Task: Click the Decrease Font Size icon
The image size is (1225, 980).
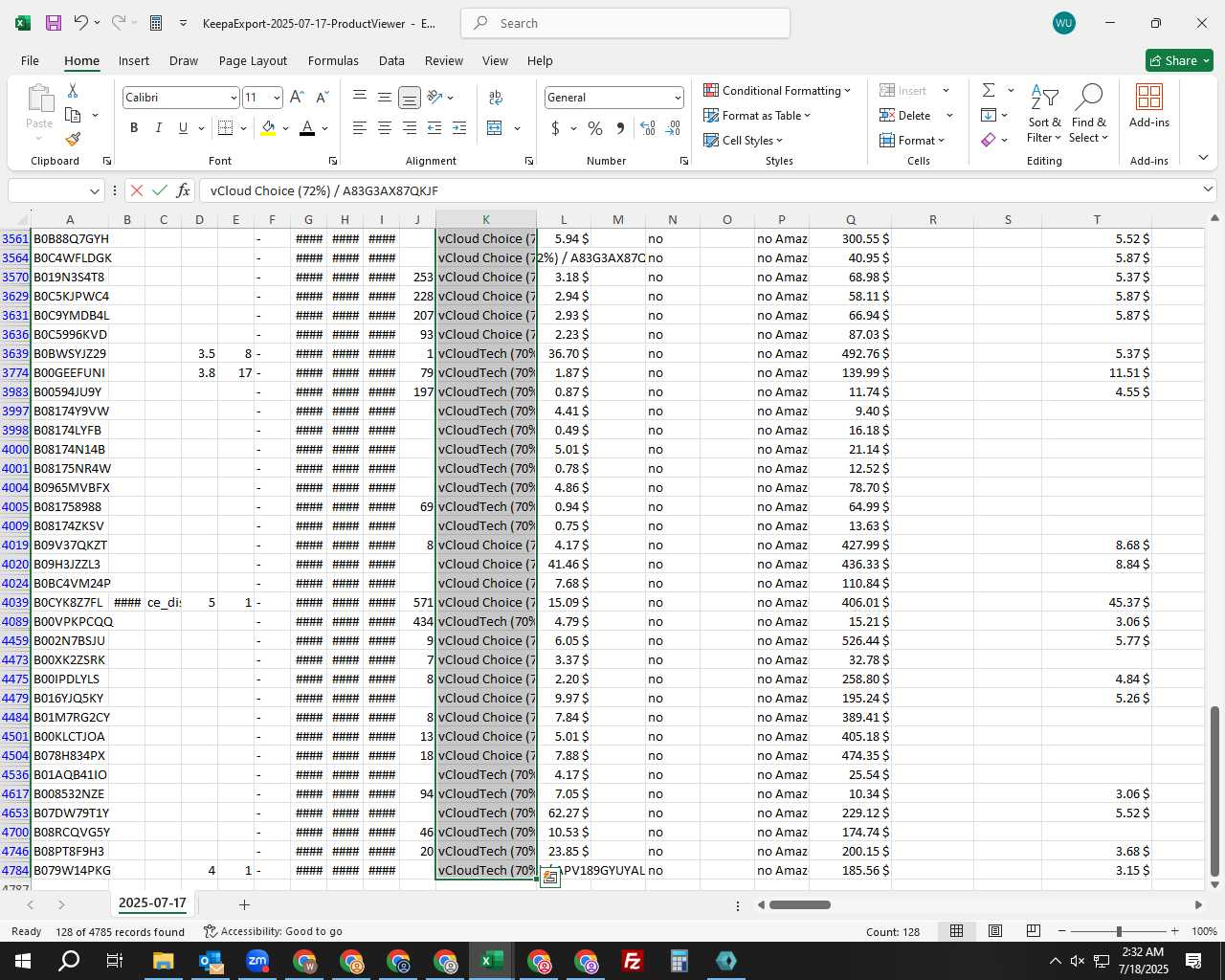Action: coord(322,98)
